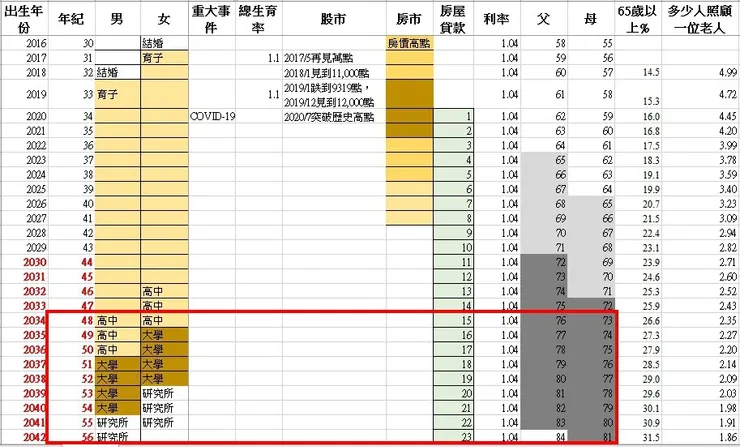The height and width of the screenshot is (447, 740).
Task: Click the 2017/5再見萬點 stock note
Action: [x=334, y=58]
